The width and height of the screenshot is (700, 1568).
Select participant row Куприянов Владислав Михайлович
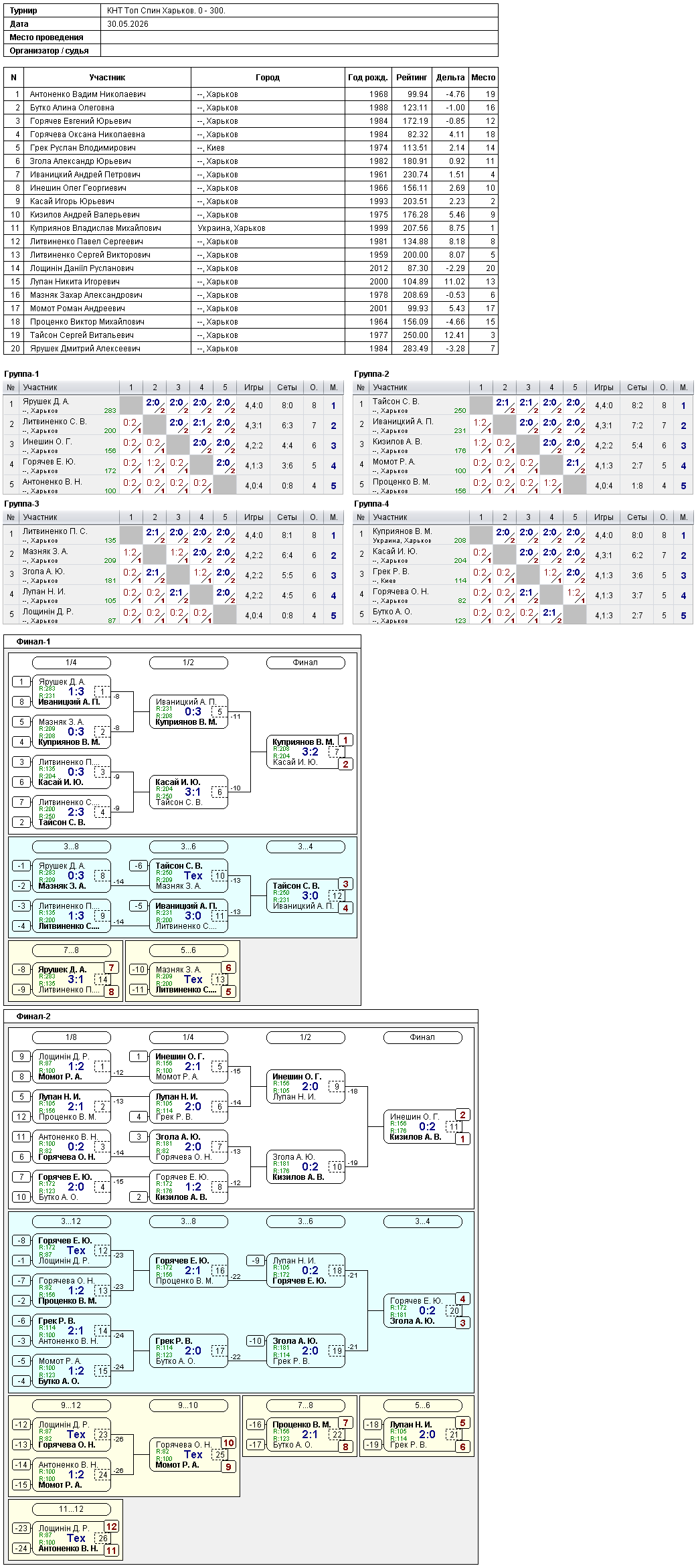251,228
